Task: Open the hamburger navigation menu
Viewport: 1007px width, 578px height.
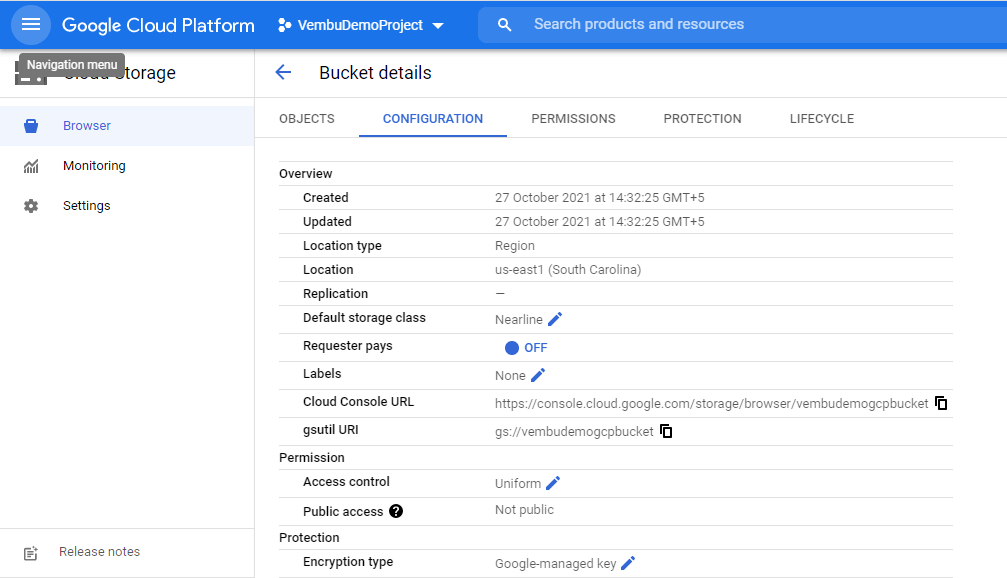Action: coord(31,24)
